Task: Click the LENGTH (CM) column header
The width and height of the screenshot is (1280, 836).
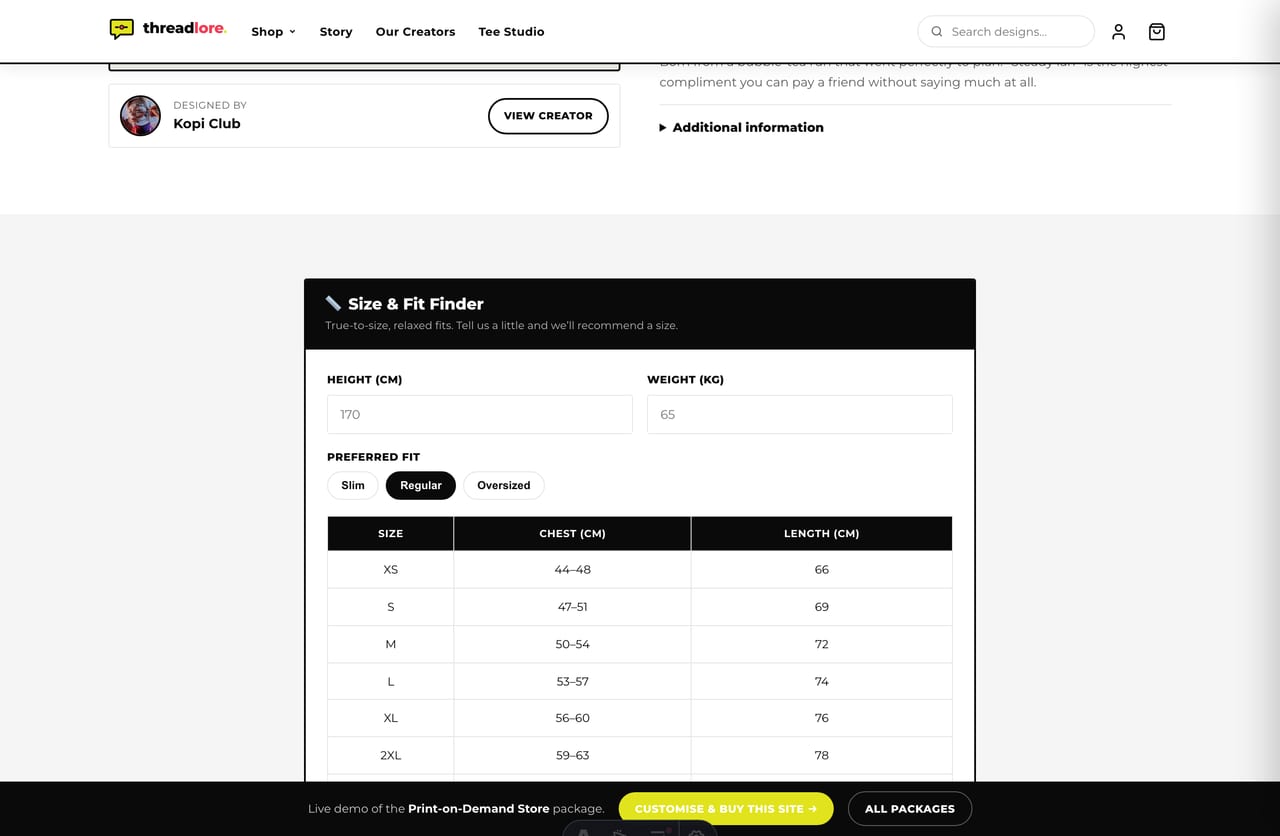Action: click(x=821, y=533)
